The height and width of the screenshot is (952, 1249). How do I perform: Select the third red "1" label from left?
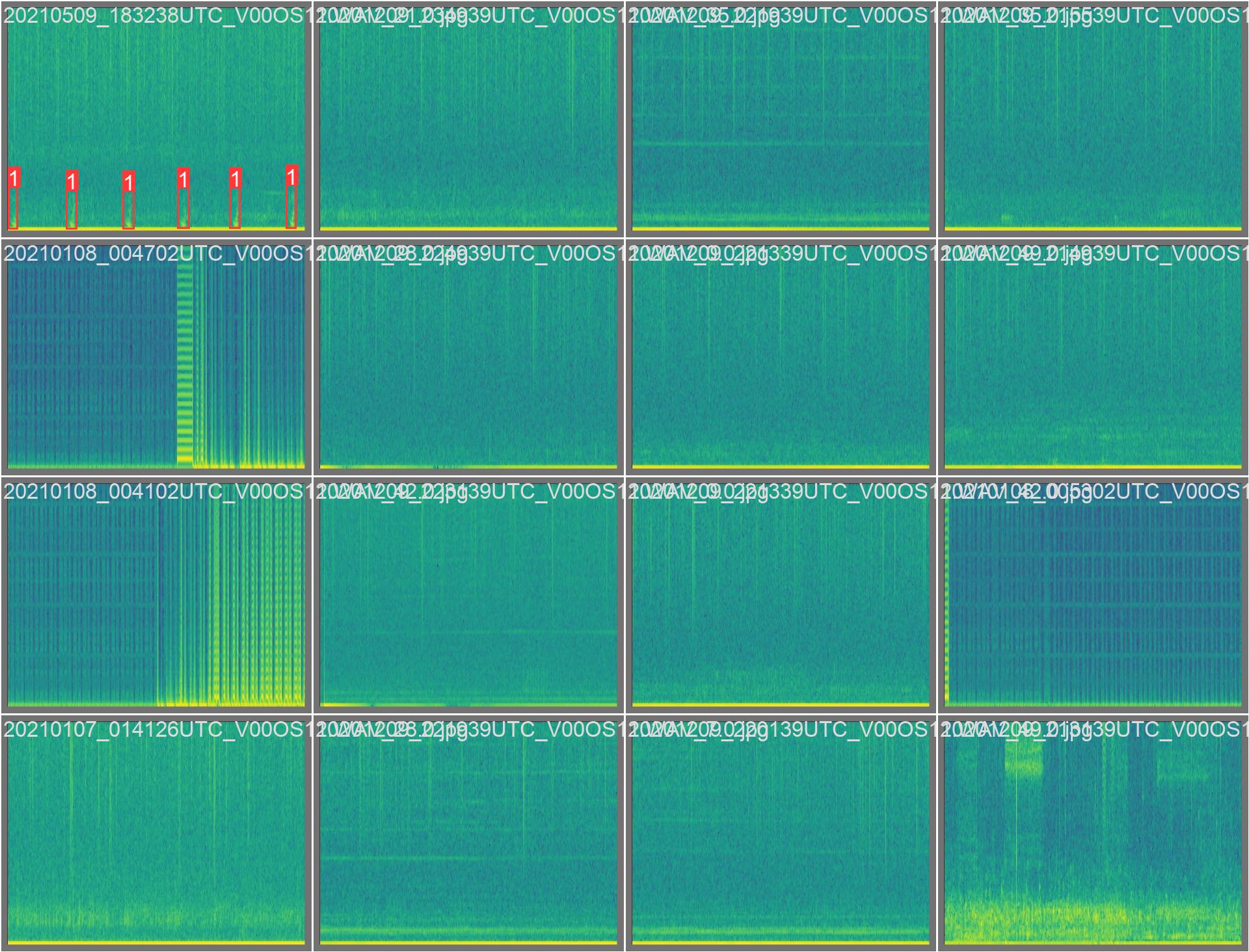point(129,182)
